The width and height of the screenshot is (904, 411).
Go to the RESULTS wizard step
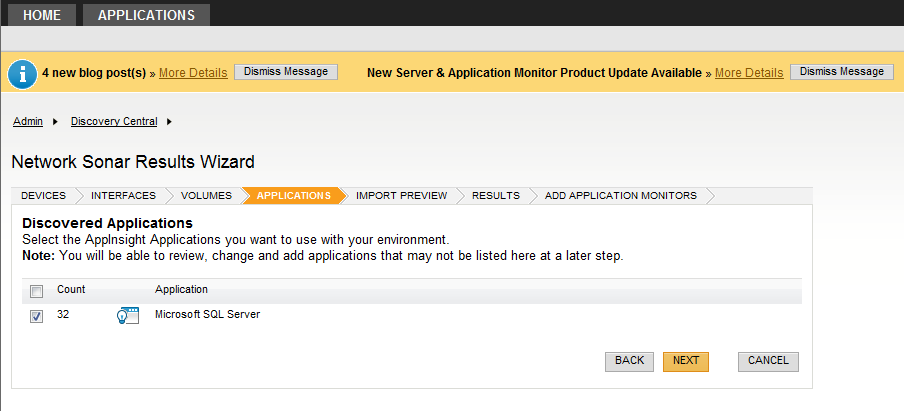pos(496,195)
